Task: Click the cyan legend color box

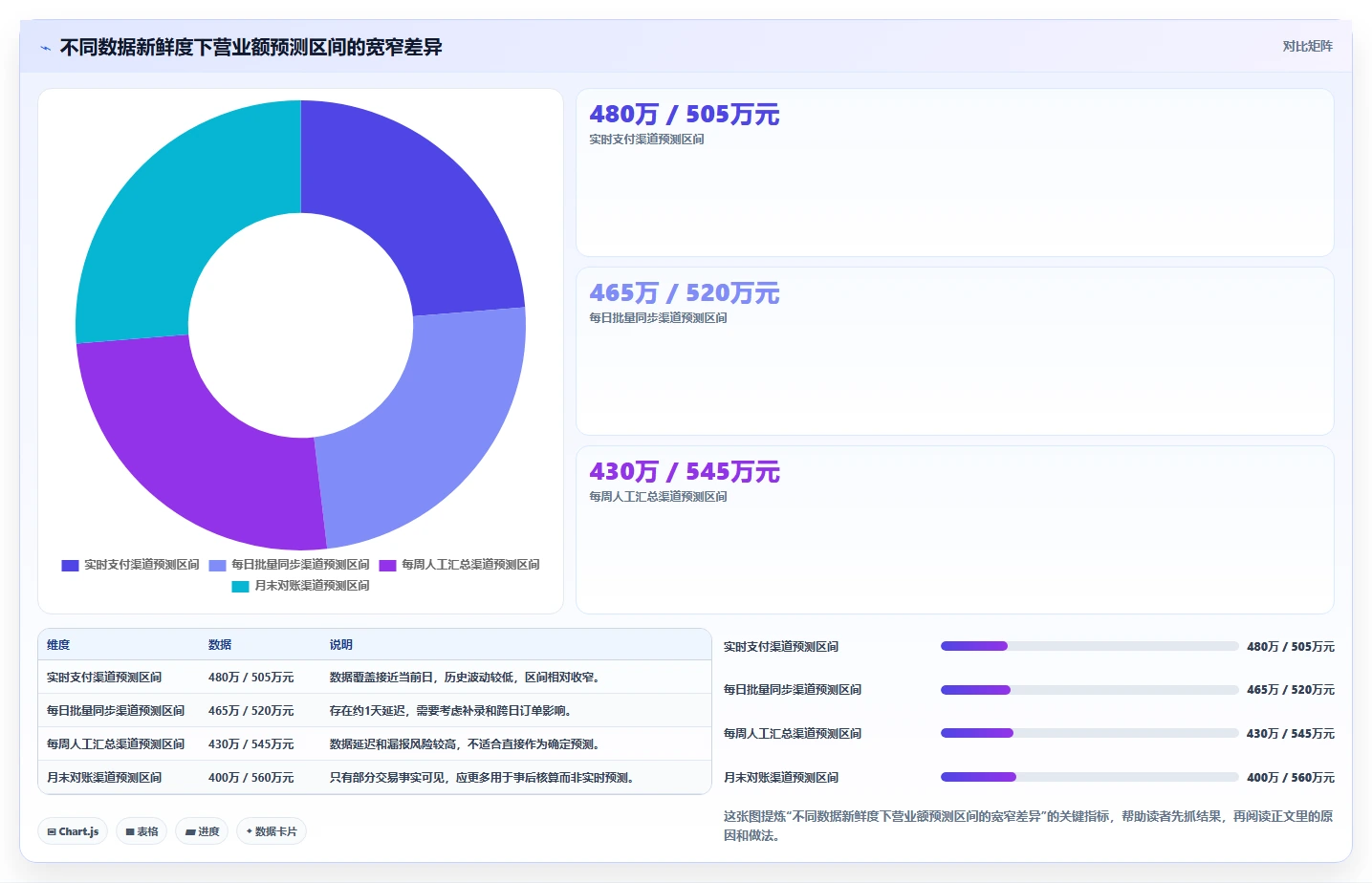Action: click(240, 587)
